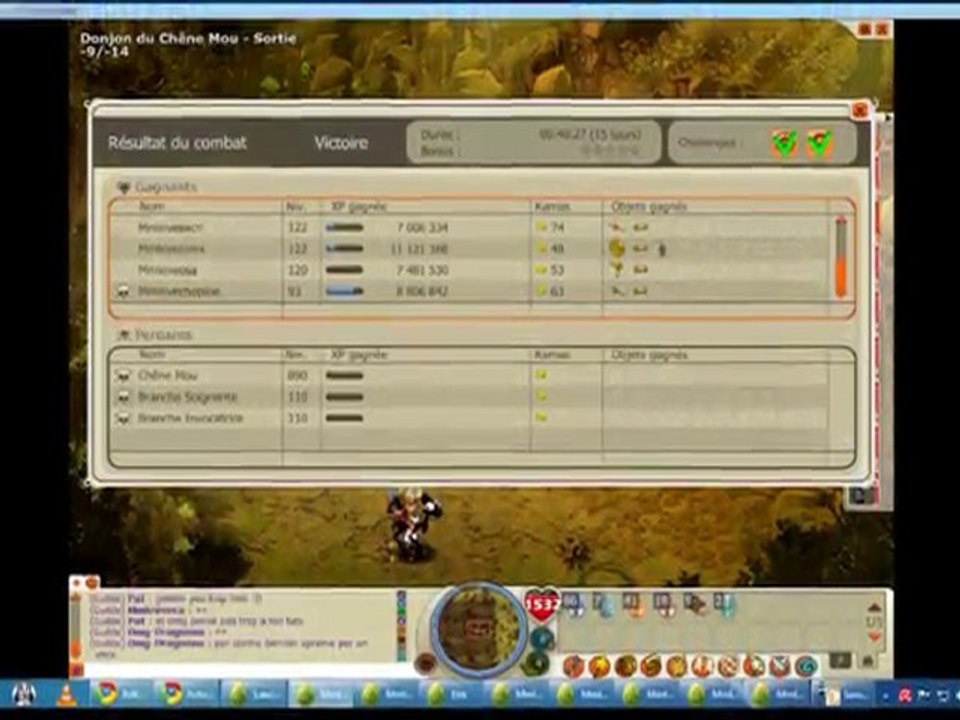Click the large yellow item in 48 kamas row

point(617,248)
